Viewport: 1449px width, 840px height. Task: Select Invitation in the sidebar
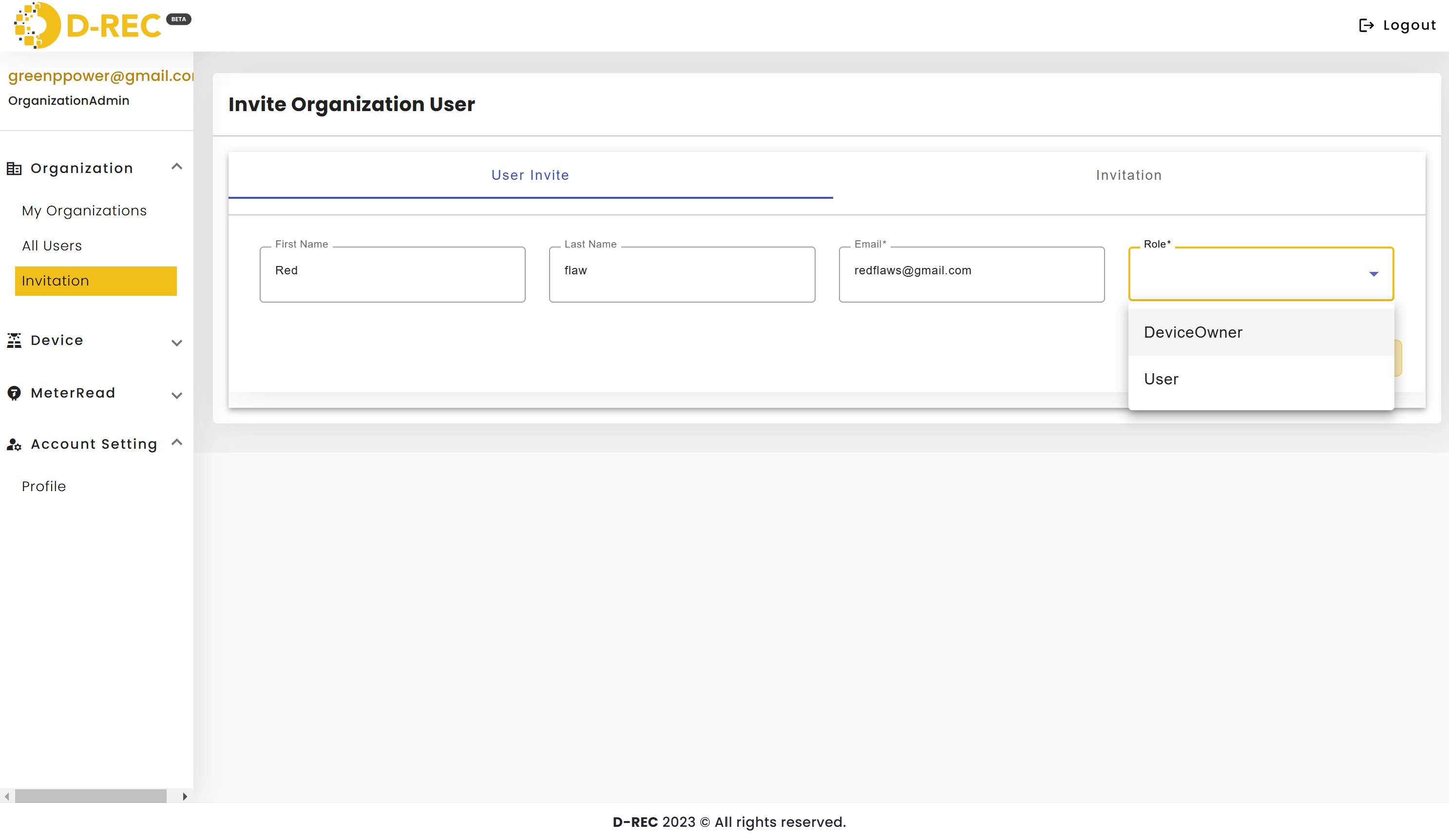pyautogui.click(x=95, y=281)
